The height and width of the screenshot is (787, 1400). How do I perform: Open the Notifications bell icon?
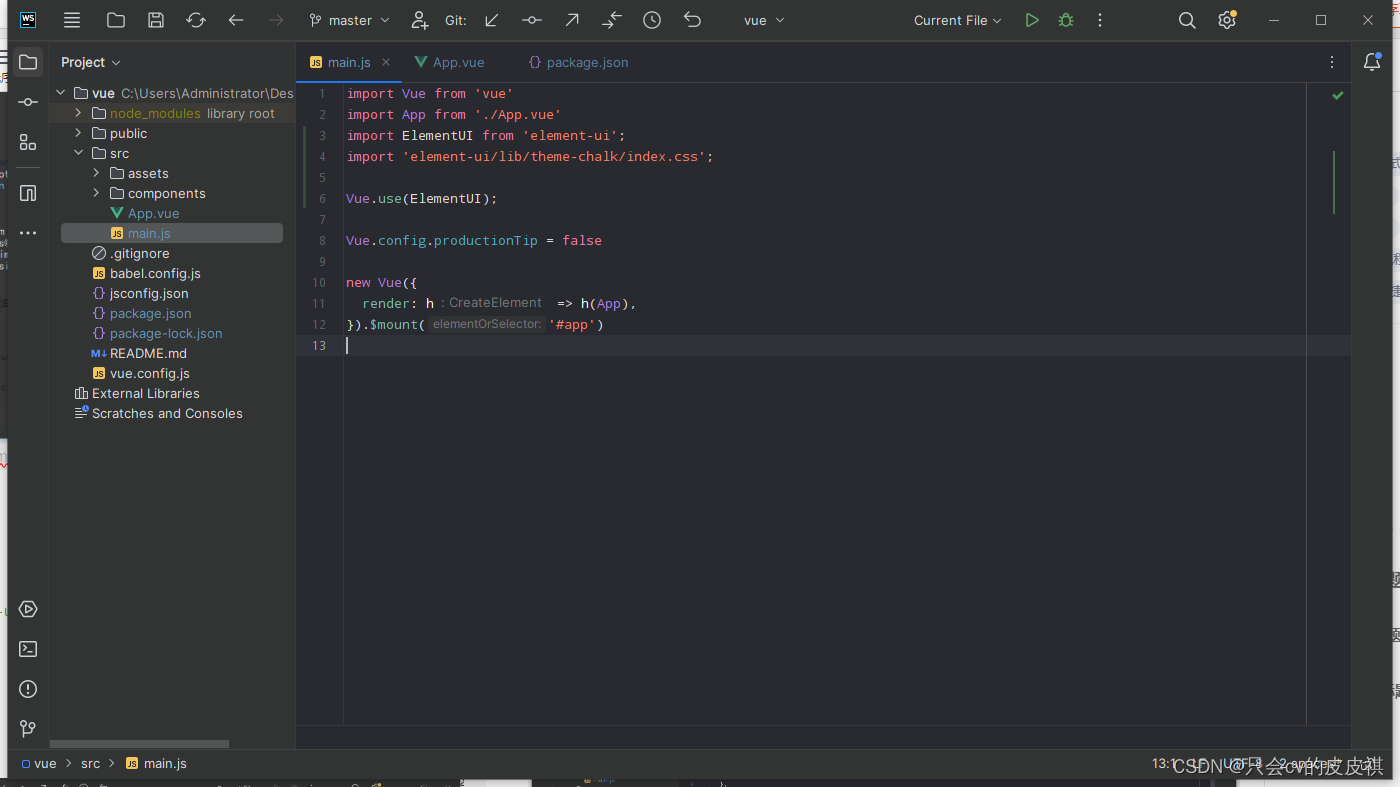click(1372, 62)
